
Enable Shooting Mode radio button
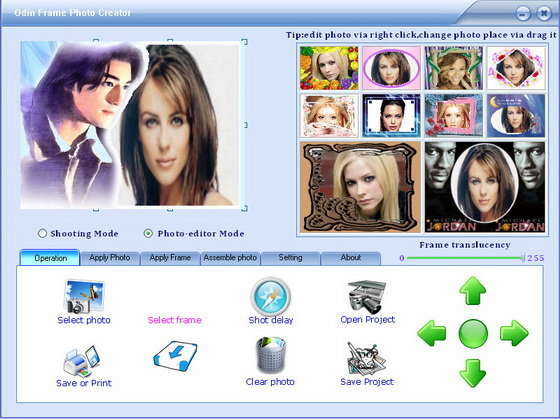coord(42,234)
